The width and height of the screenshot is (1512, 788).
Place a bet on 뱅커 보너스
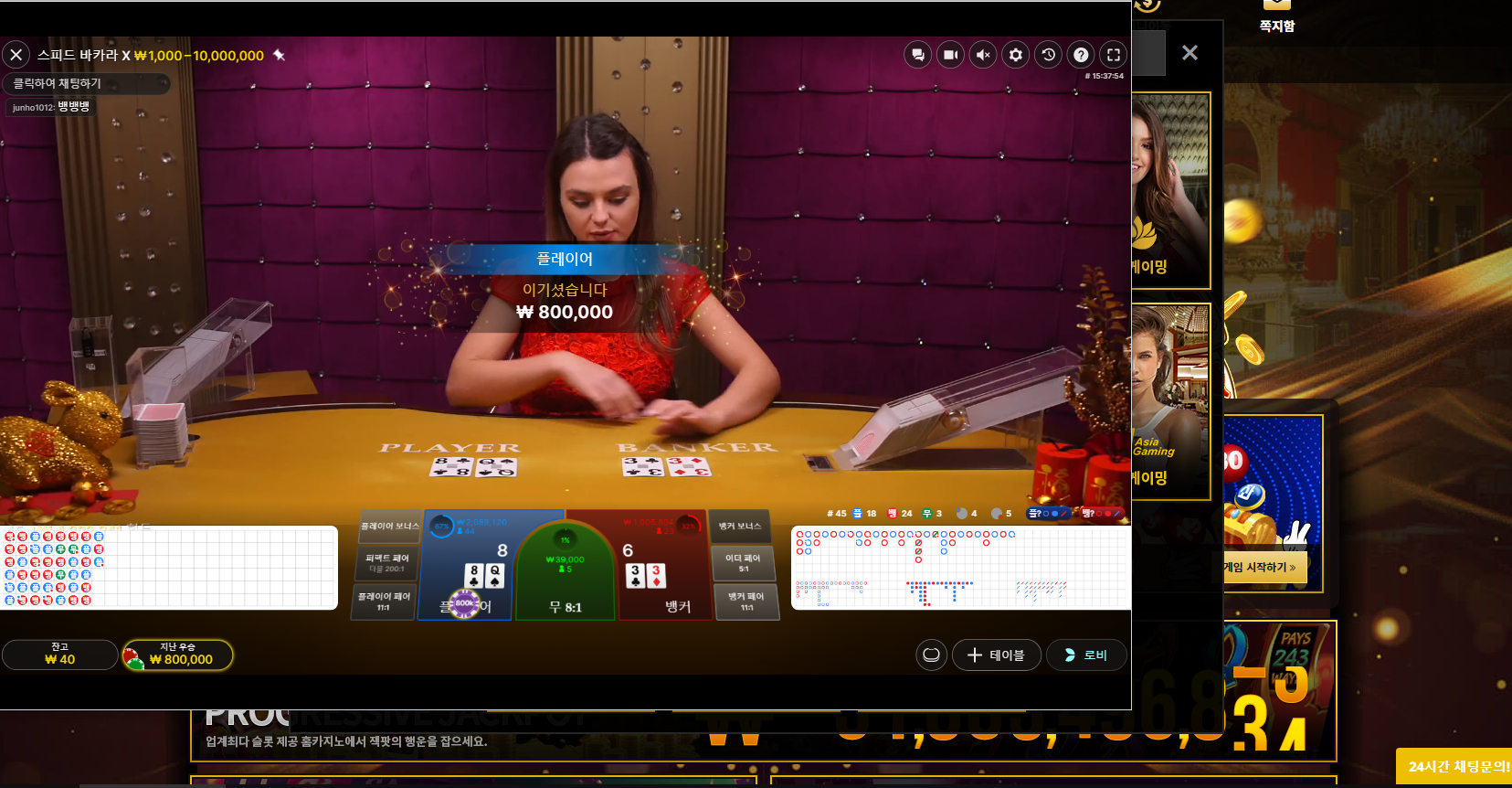tap(740, 526)
